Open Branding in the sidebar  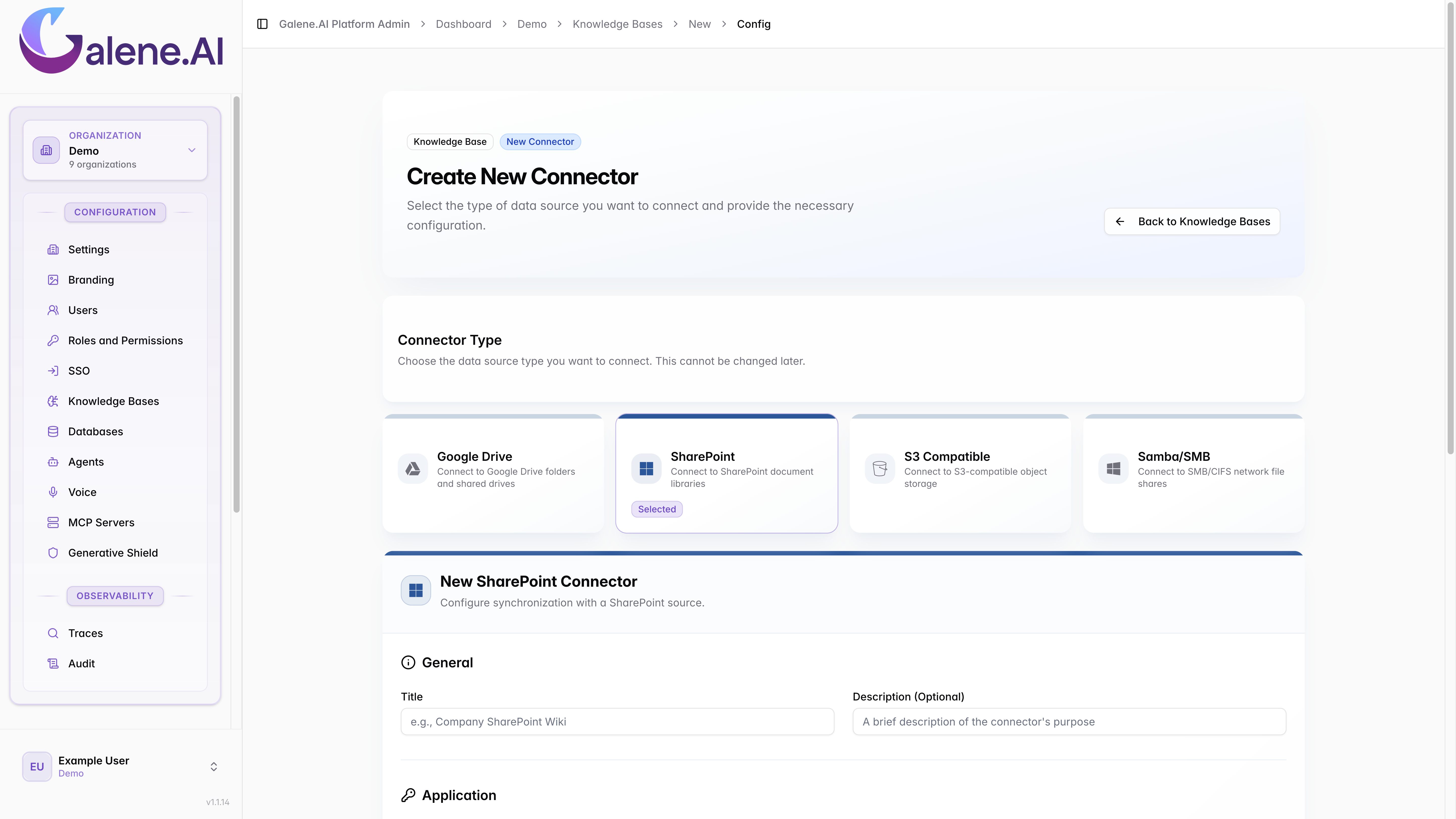115,280
